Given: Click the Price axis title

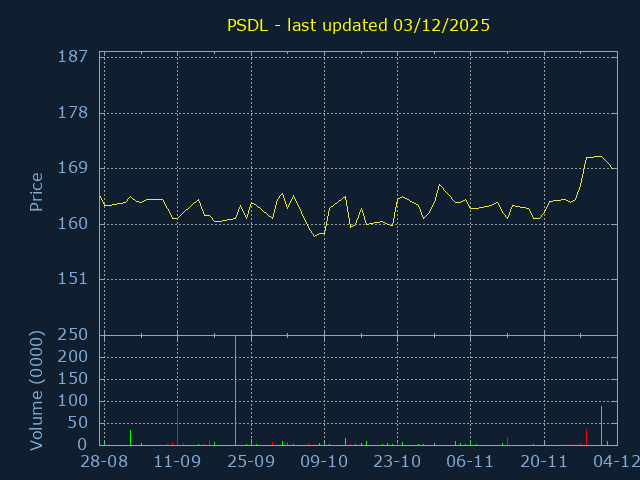Looking at the screenshot, I should coord(36,192).
